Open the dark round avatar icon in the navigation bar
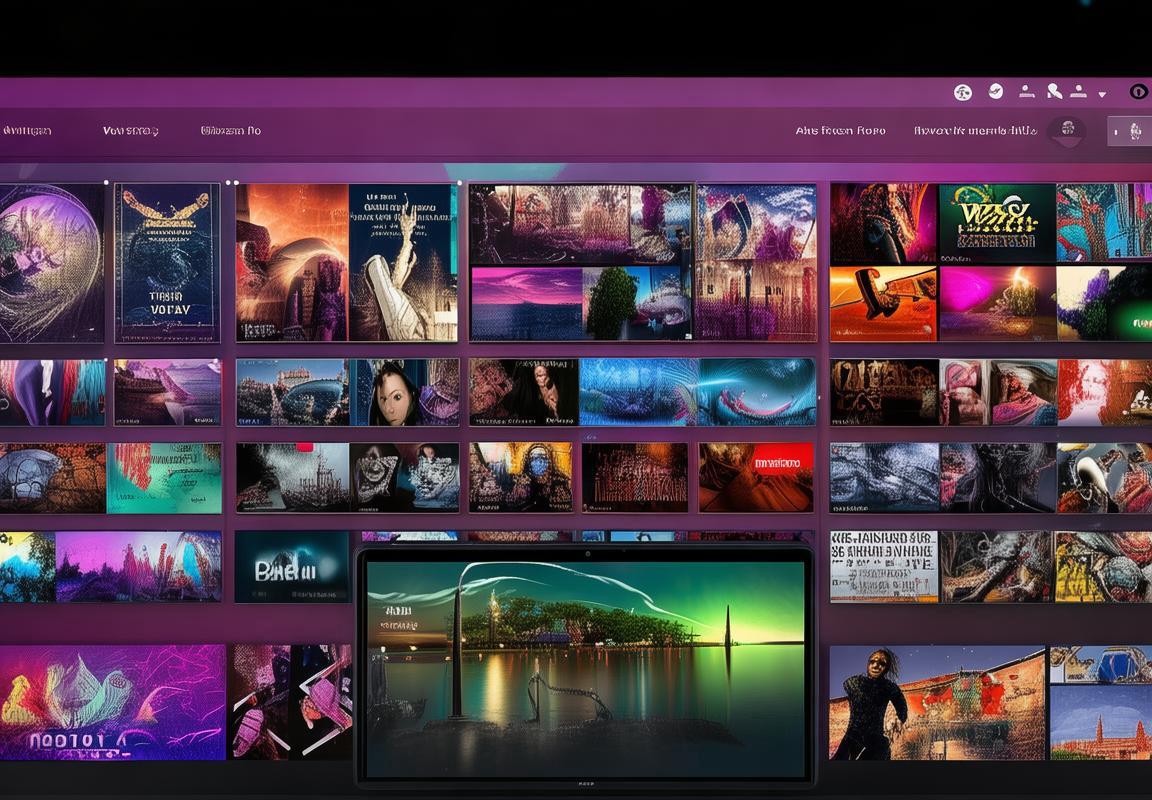Viewport: 1152px width, 800px height. tap(1068, 131)
